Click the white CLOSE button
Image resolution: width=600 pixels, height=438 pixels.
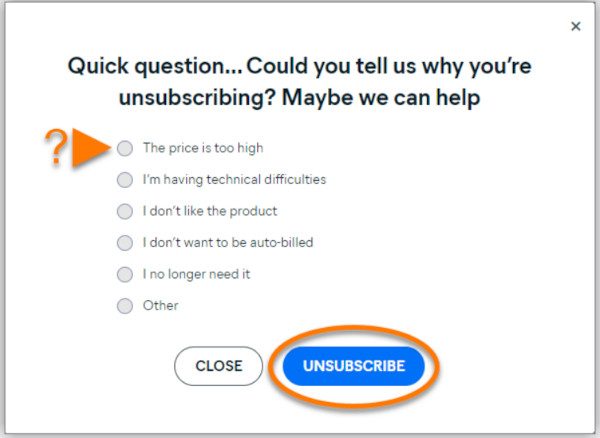tap(218, 366)
